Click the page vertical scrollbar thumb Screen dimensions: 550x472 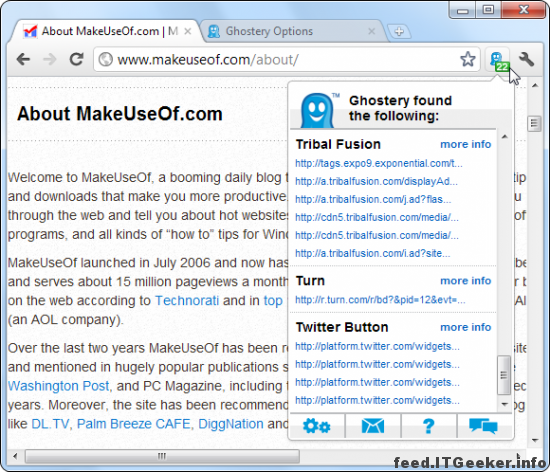pyautogui.click(x=534, y=123)
